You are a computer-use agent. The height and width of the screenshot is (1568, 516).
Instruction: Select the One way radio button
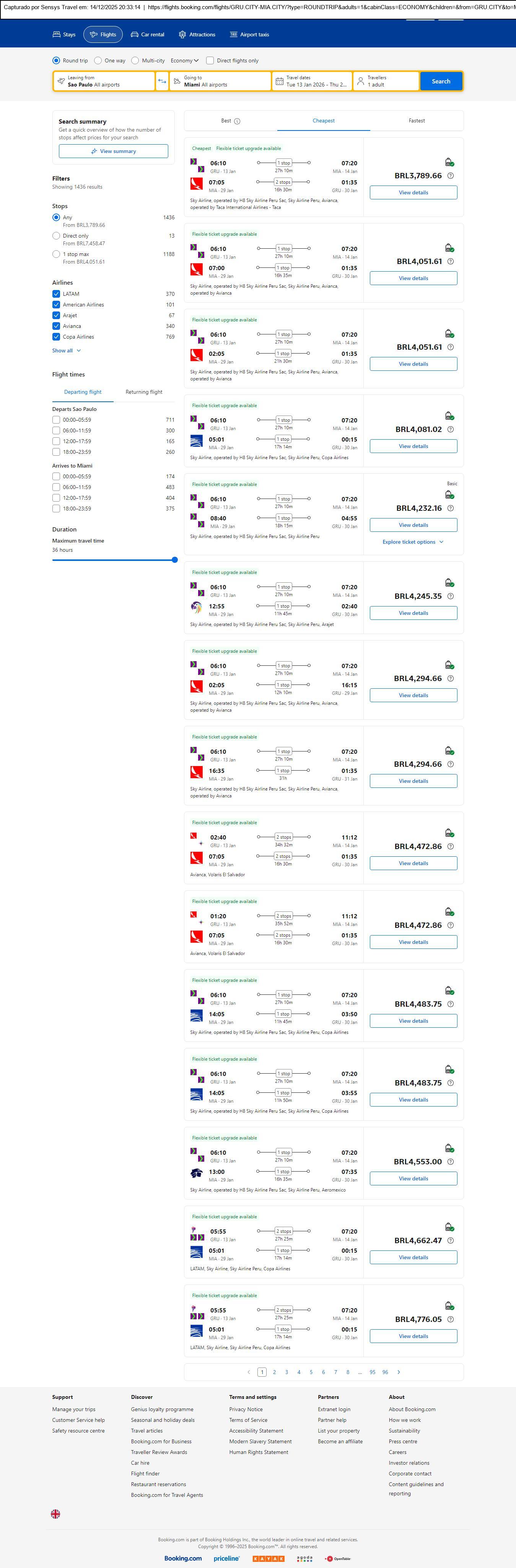[98, 60]
